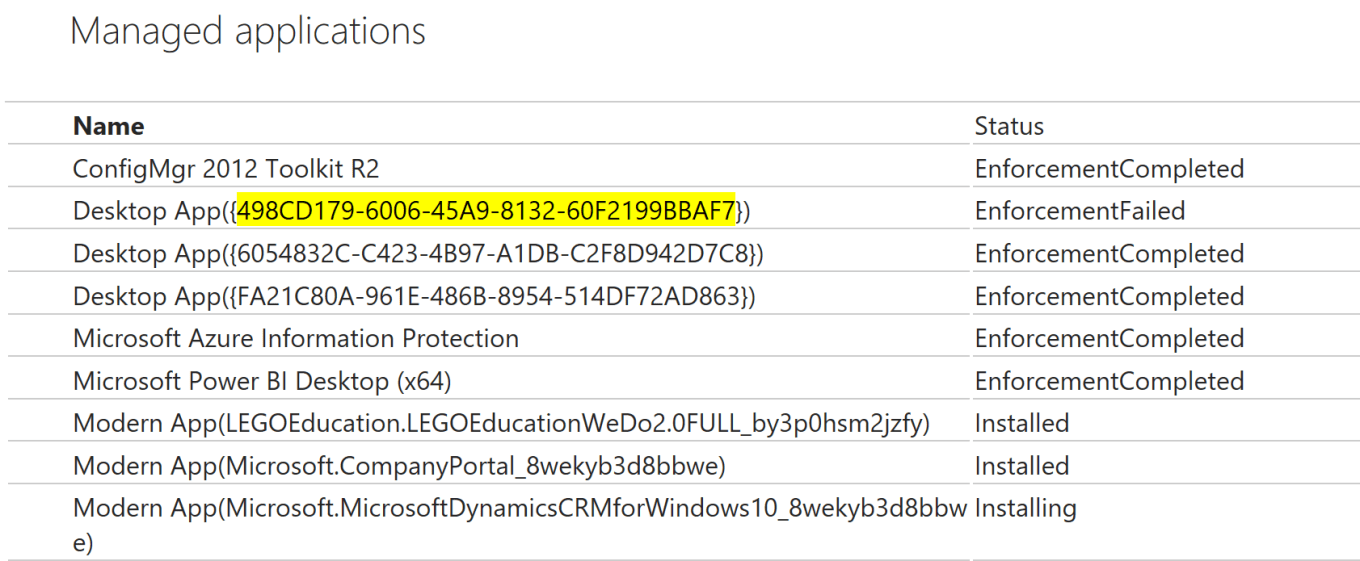This screenshot has height=561, width=1360.
Task: Open Desktop App FA21C80A entry
Action: click(x=414, y=296)
